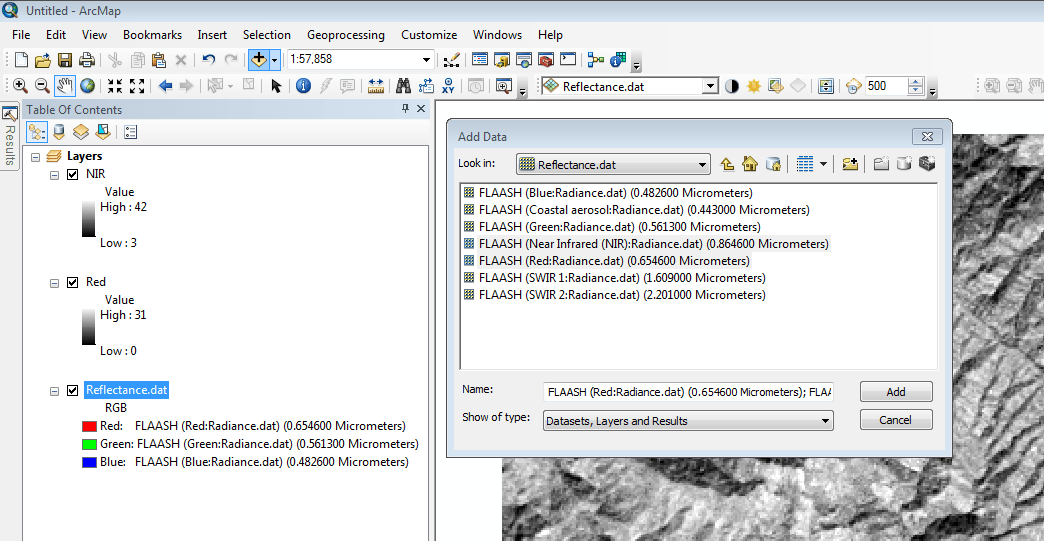Click the List By Source icon
1044x541 pixels.
tap(59, 132)
